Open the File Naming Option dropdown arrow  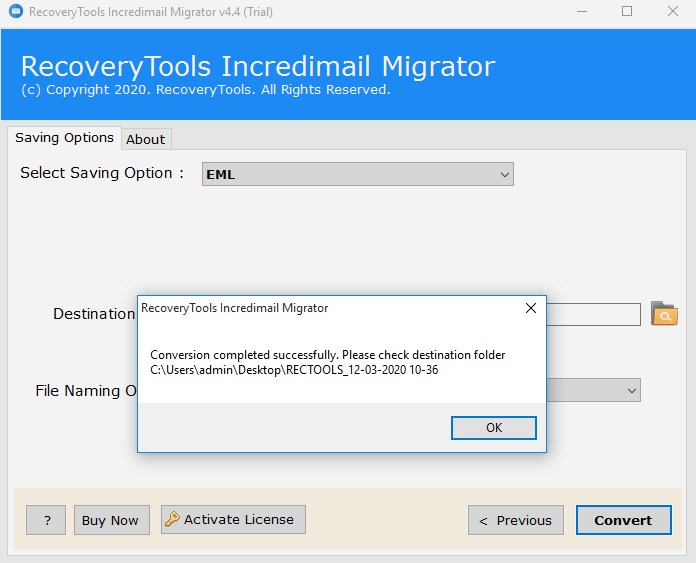click(631, 390)
